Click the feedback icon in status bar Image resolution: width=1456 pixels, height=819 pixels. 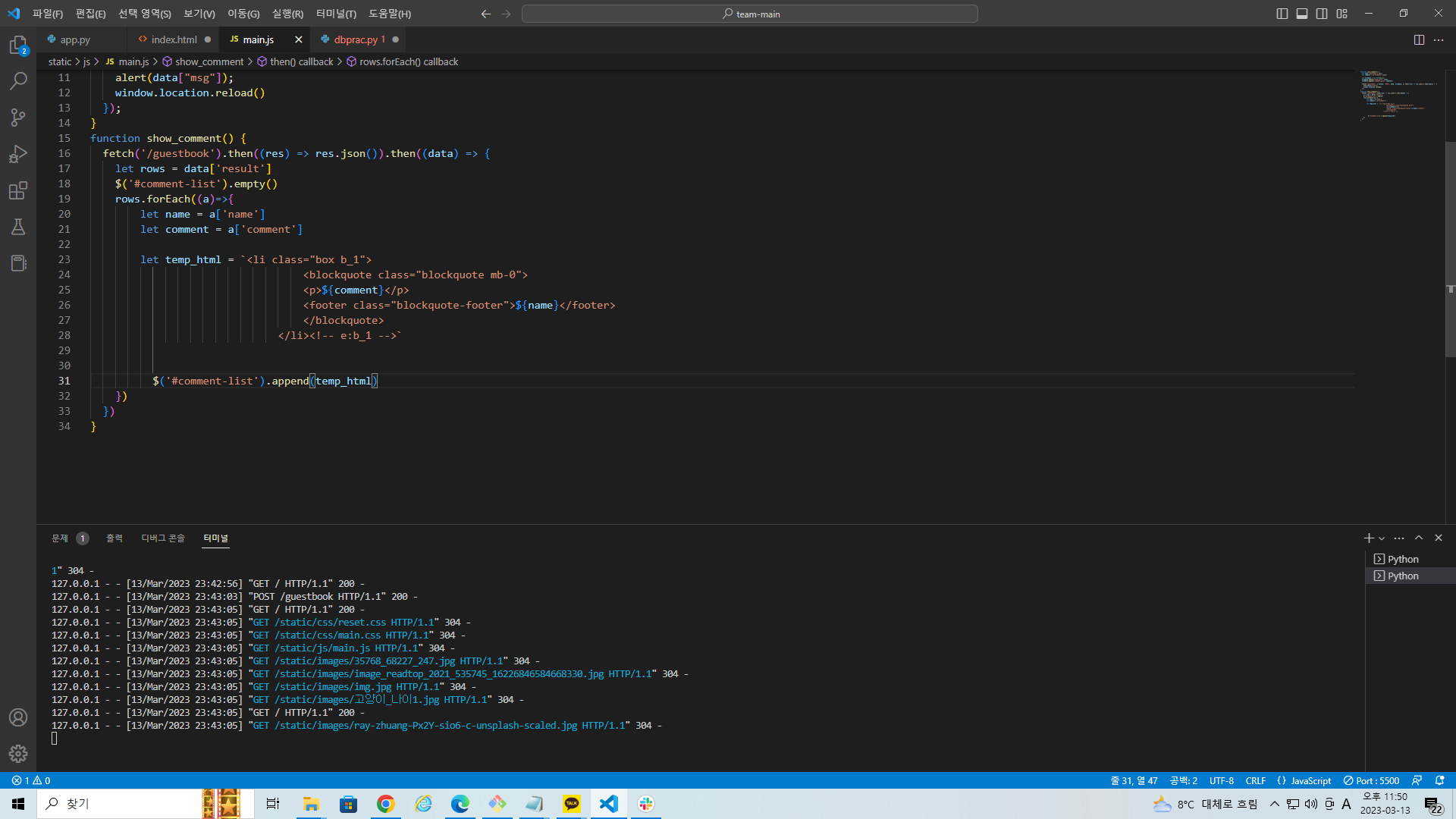(1417, 780)
